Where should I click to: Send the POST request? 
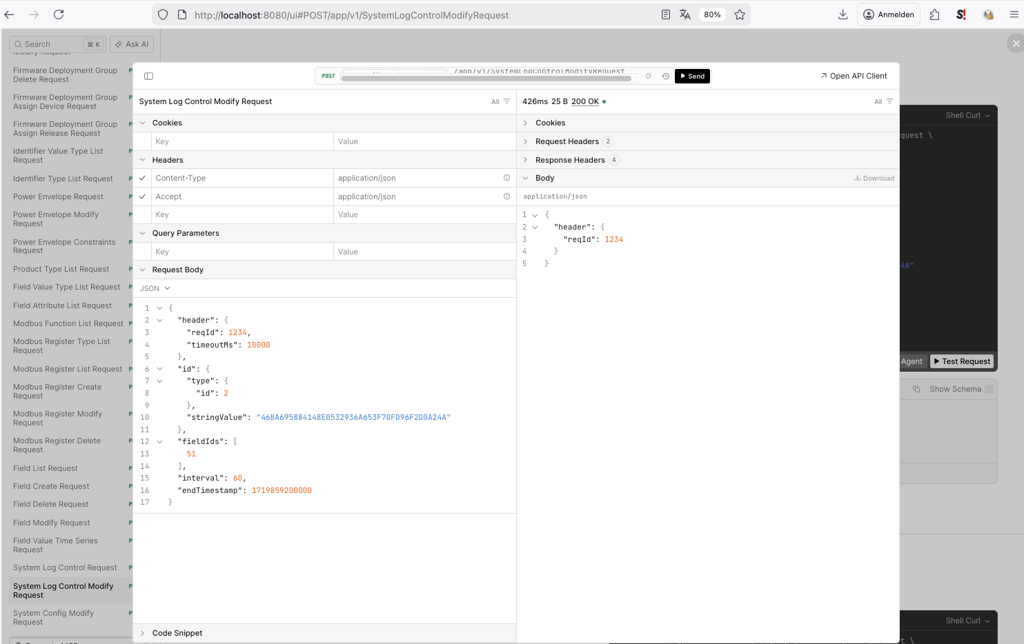[x=692, y=76]
